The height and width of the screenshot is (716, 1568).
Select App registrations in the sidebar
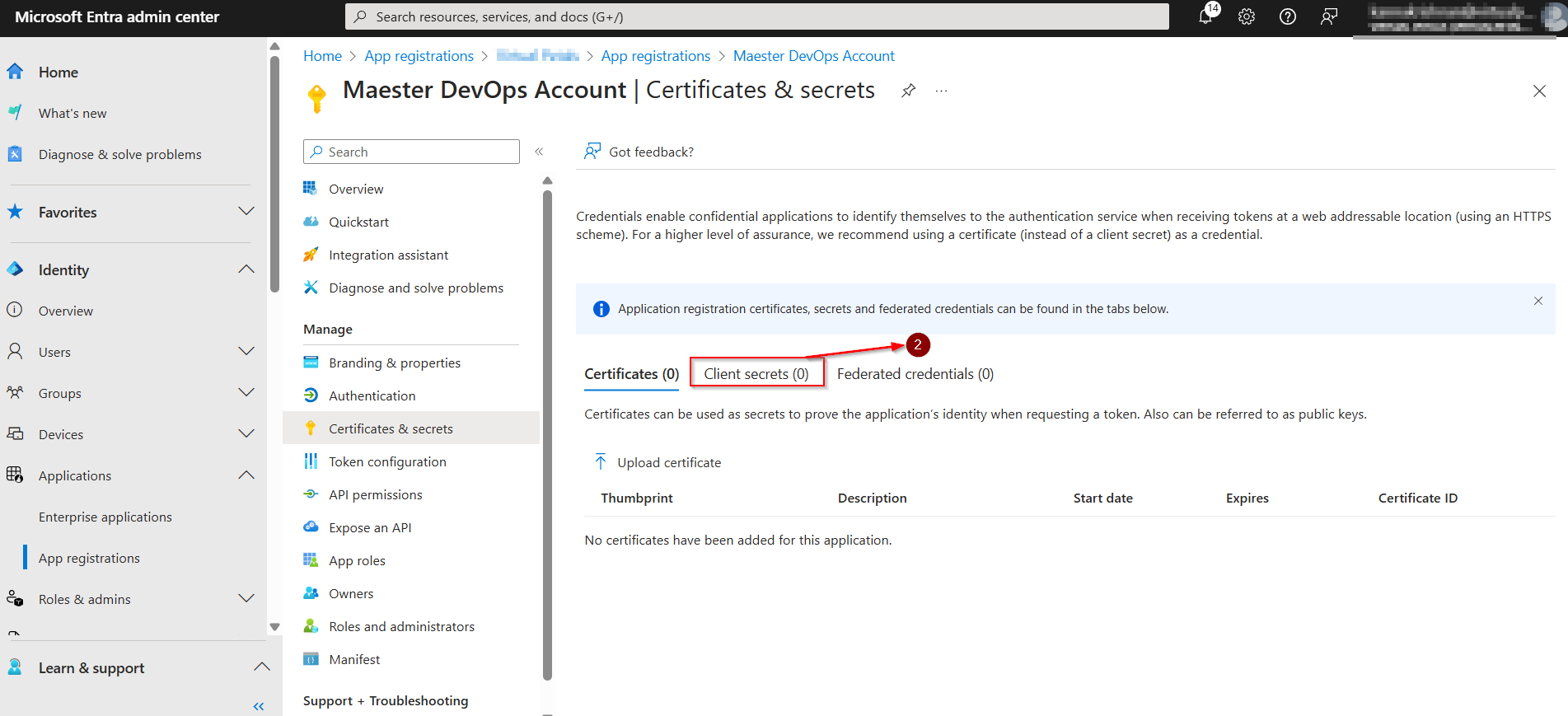pyautogui.click(x=89, y=558)
